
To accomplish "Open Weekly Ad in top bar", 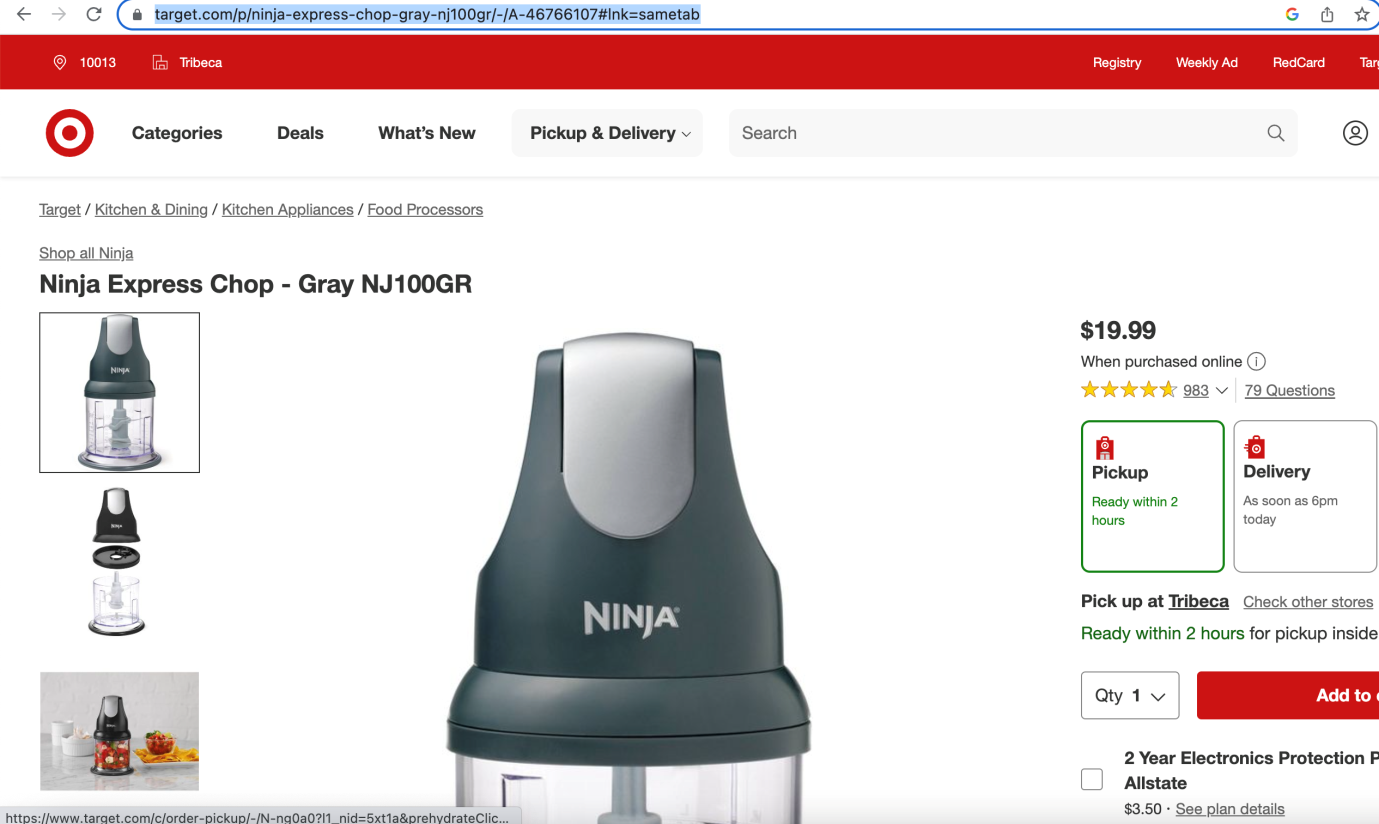I will click(x=1207, y=62).
